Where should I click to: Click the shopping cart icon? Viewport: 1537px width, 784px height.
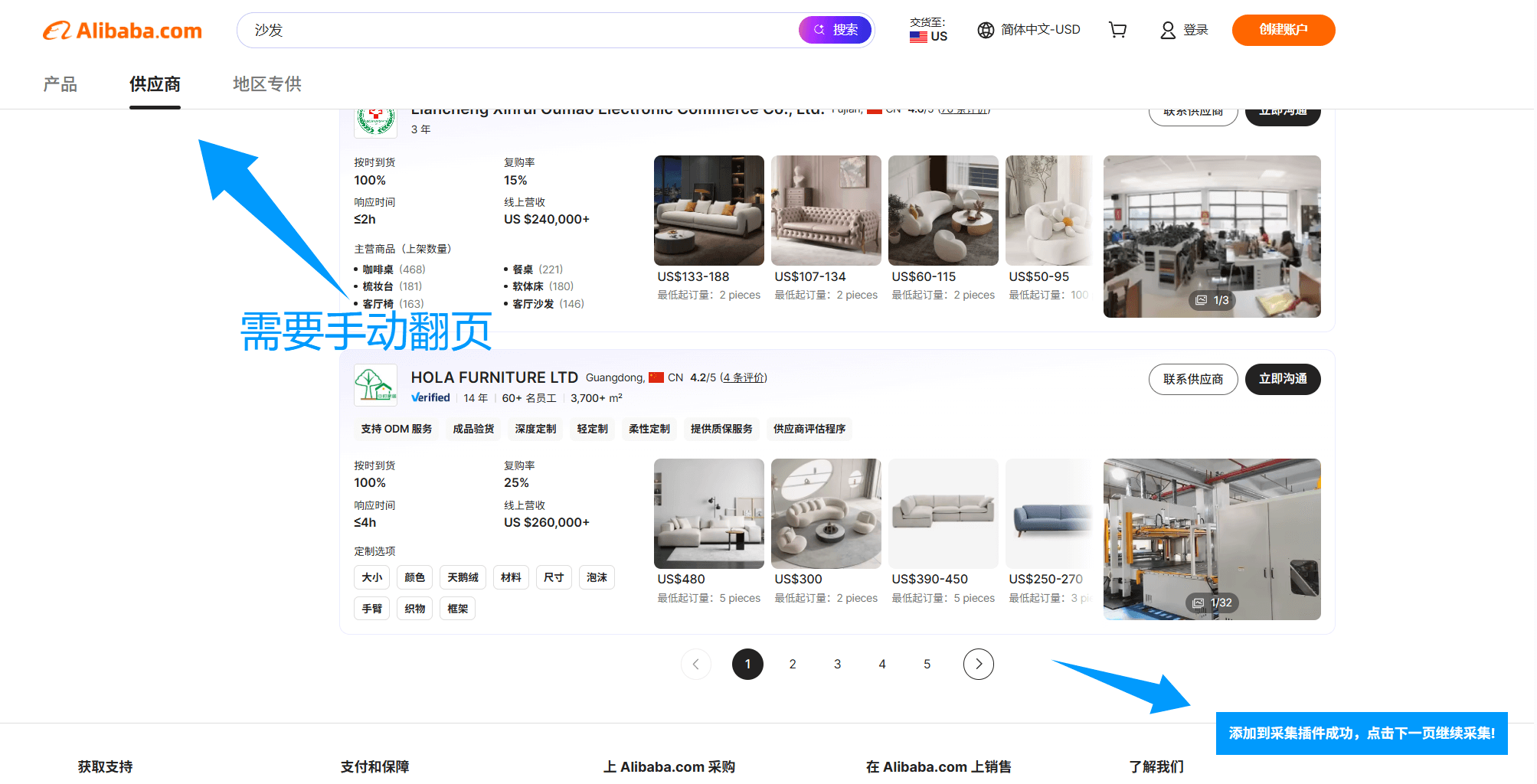pos(1117,30)
